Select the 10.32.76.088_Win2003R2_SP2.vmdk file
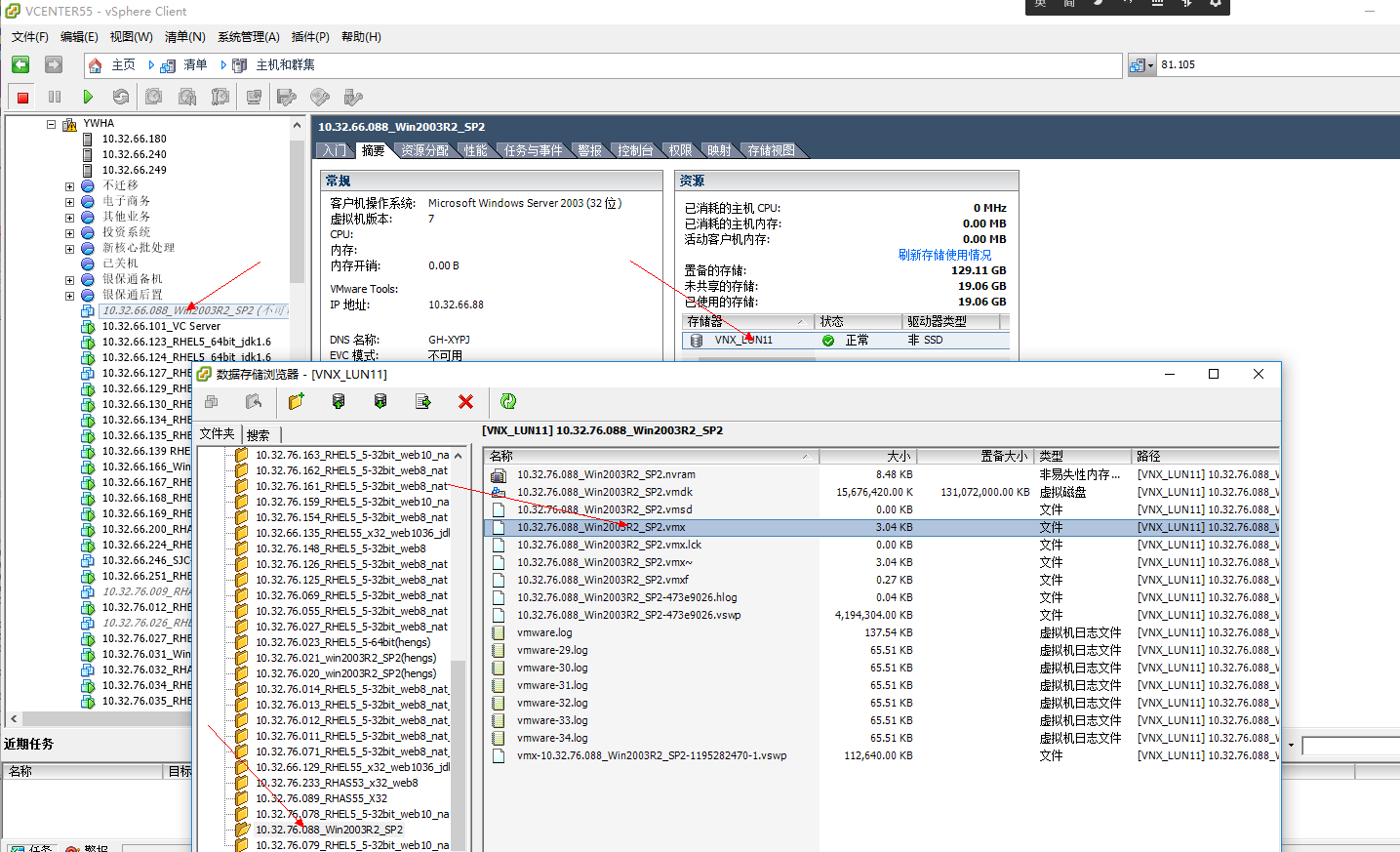1400x852 pixels. pos(605,492)
